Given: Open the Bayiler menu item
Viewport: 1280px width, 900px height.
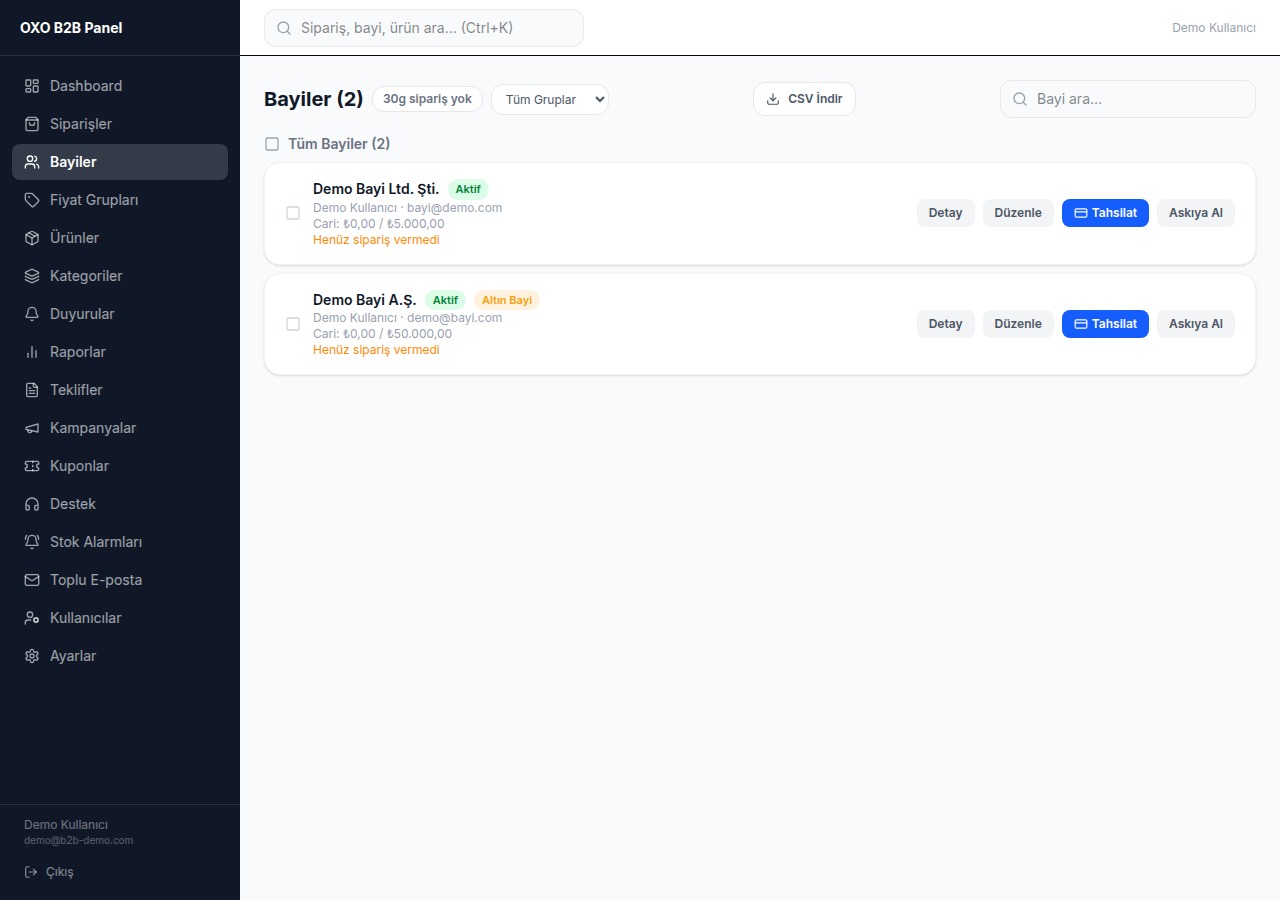Looking at the screenshot, I should [120, 162].
